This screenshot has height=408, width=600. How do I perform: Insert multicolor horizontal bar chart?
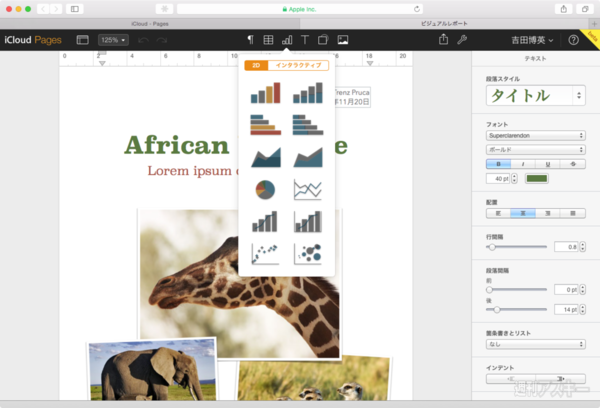coord(266,125)
